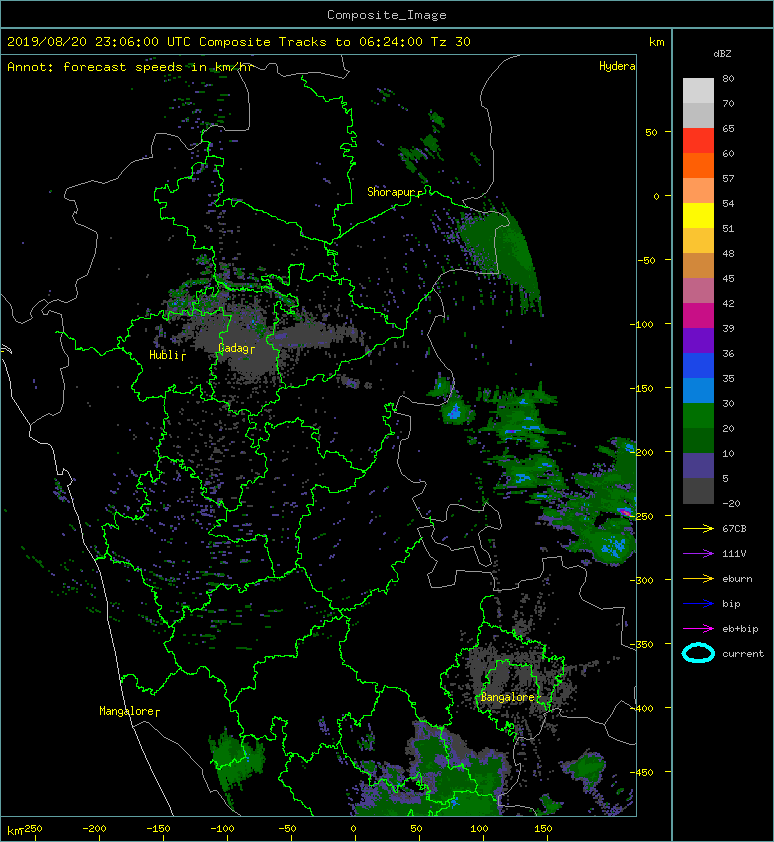Click the Composite_Image title text
This screenshot has width=774, height=842.
click(x=387, y=15)
